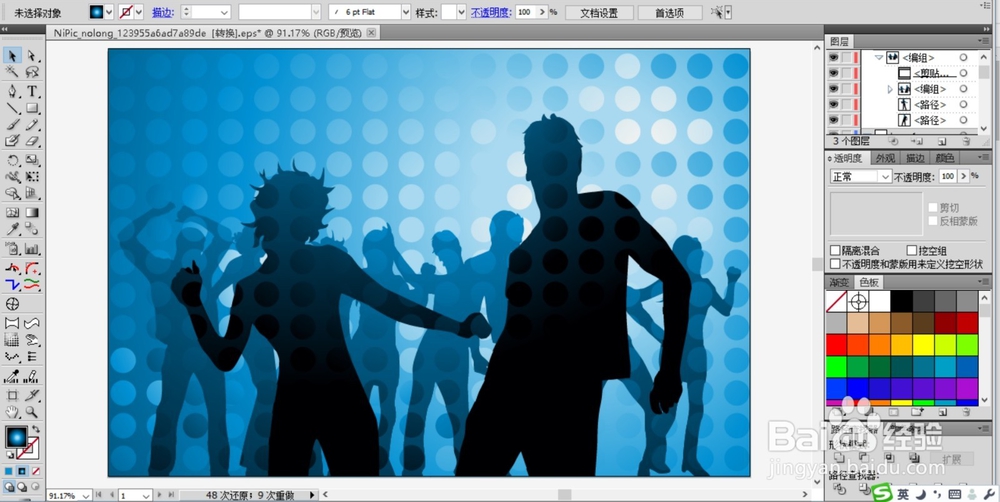Enable the 隔离混合 checkbox
Image resolution: width=1000 pixels, height=502 pixels.
point(835,251)
